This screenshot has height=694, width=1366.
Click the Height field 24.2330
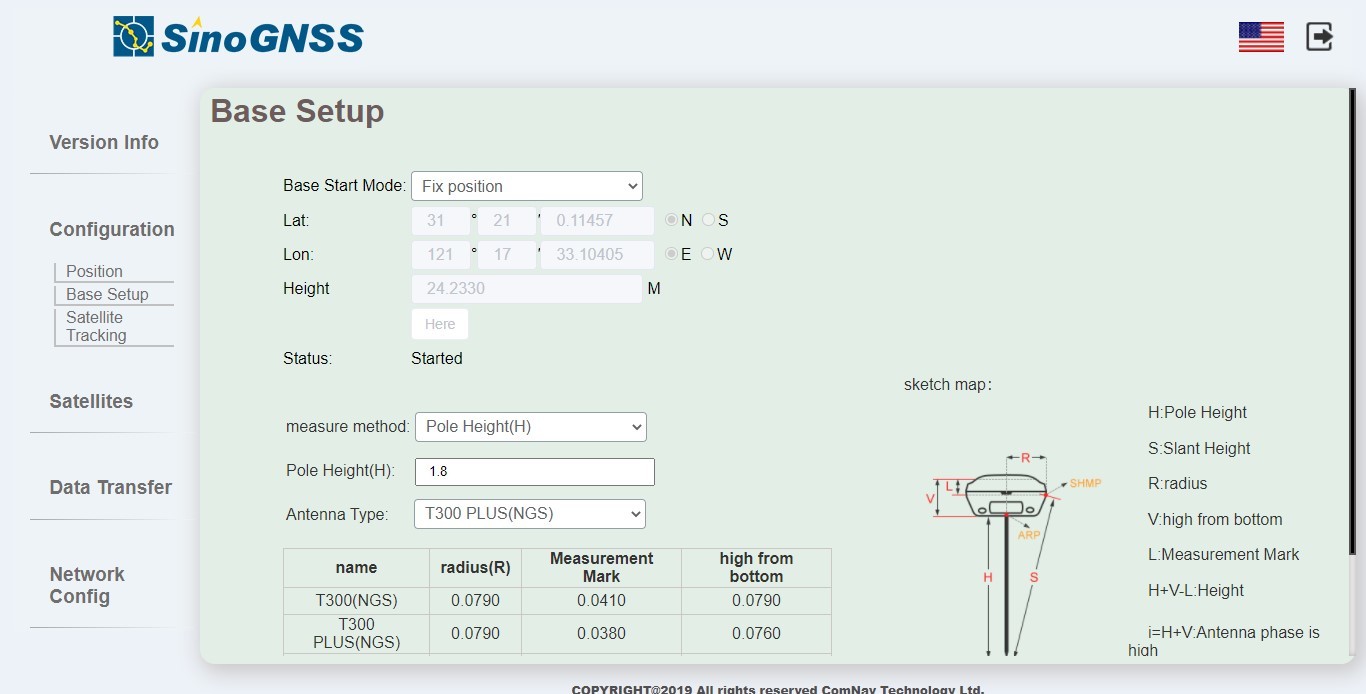tap(527, 289)
